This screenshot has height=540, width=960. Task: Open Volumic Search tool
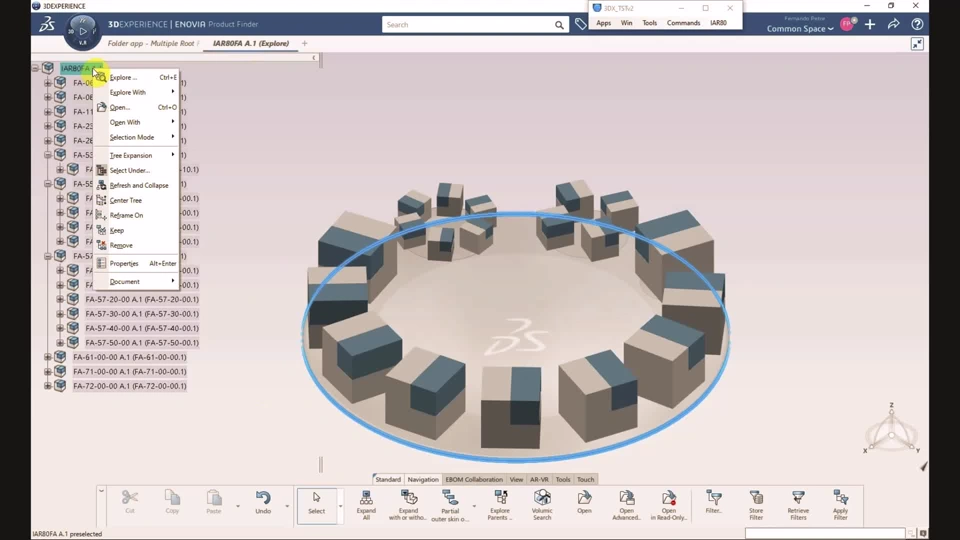click(x=542, y=505)
